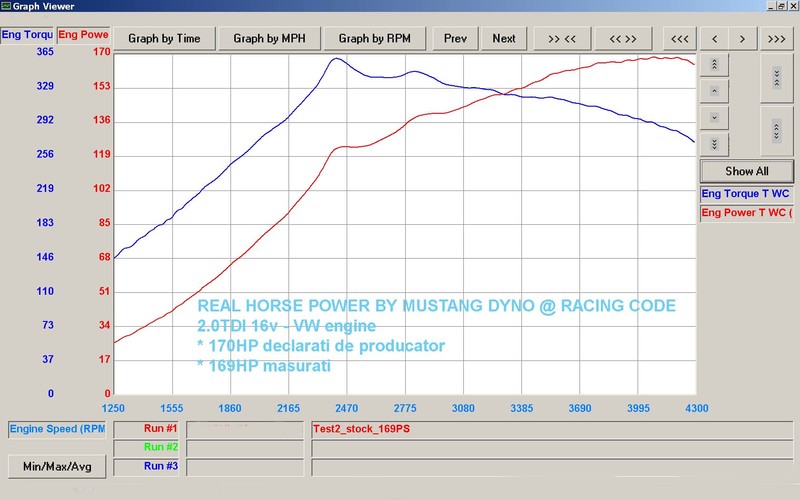Click the single up chevron button

714,91
